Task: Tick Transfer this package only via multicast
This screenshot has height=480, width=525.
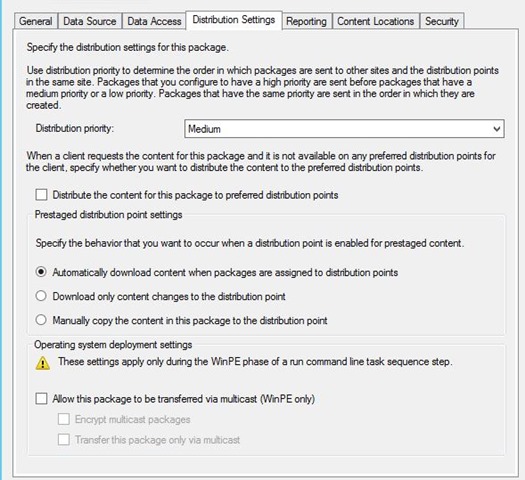Action: [64, 439]
